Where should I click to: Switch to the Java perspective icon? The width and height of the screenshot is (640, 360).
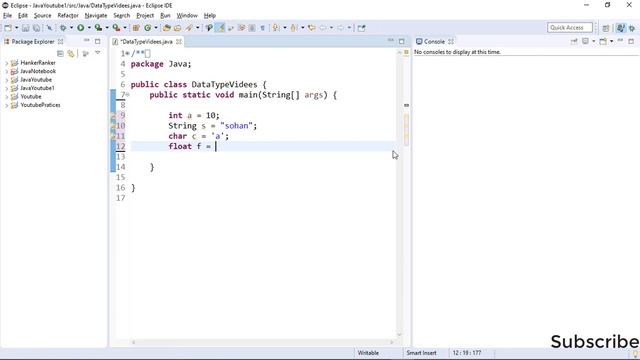tap(621, 28)
